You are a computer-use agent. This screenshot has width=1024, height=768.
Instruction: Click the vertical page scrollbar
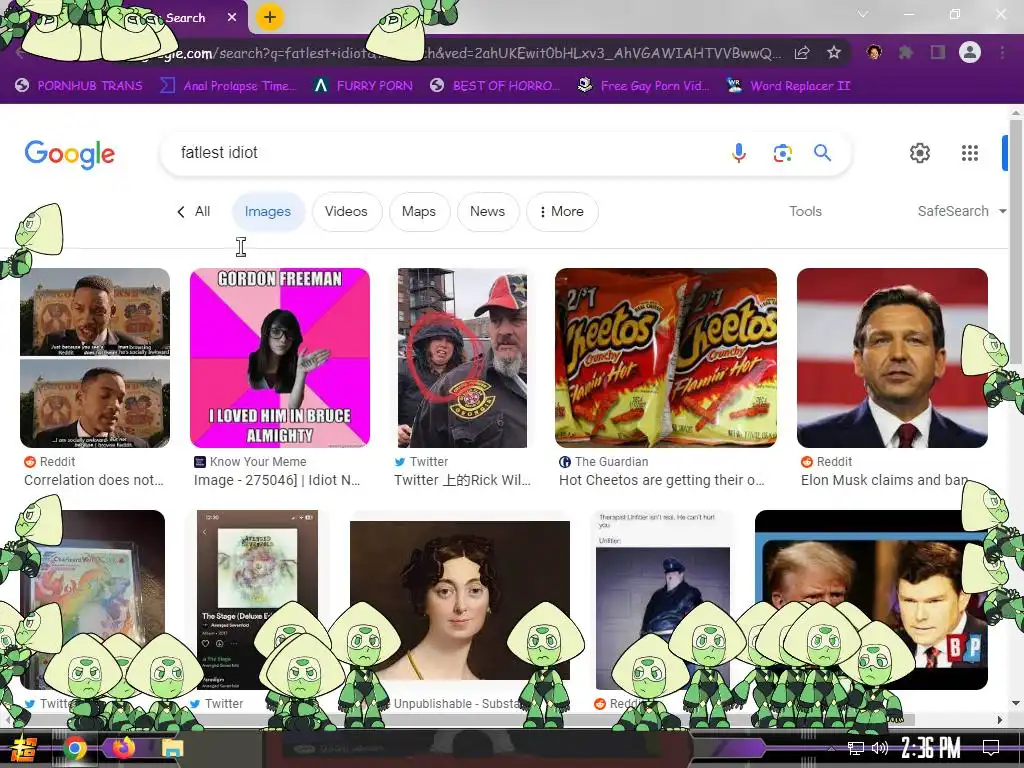[x=1016, y=242]
